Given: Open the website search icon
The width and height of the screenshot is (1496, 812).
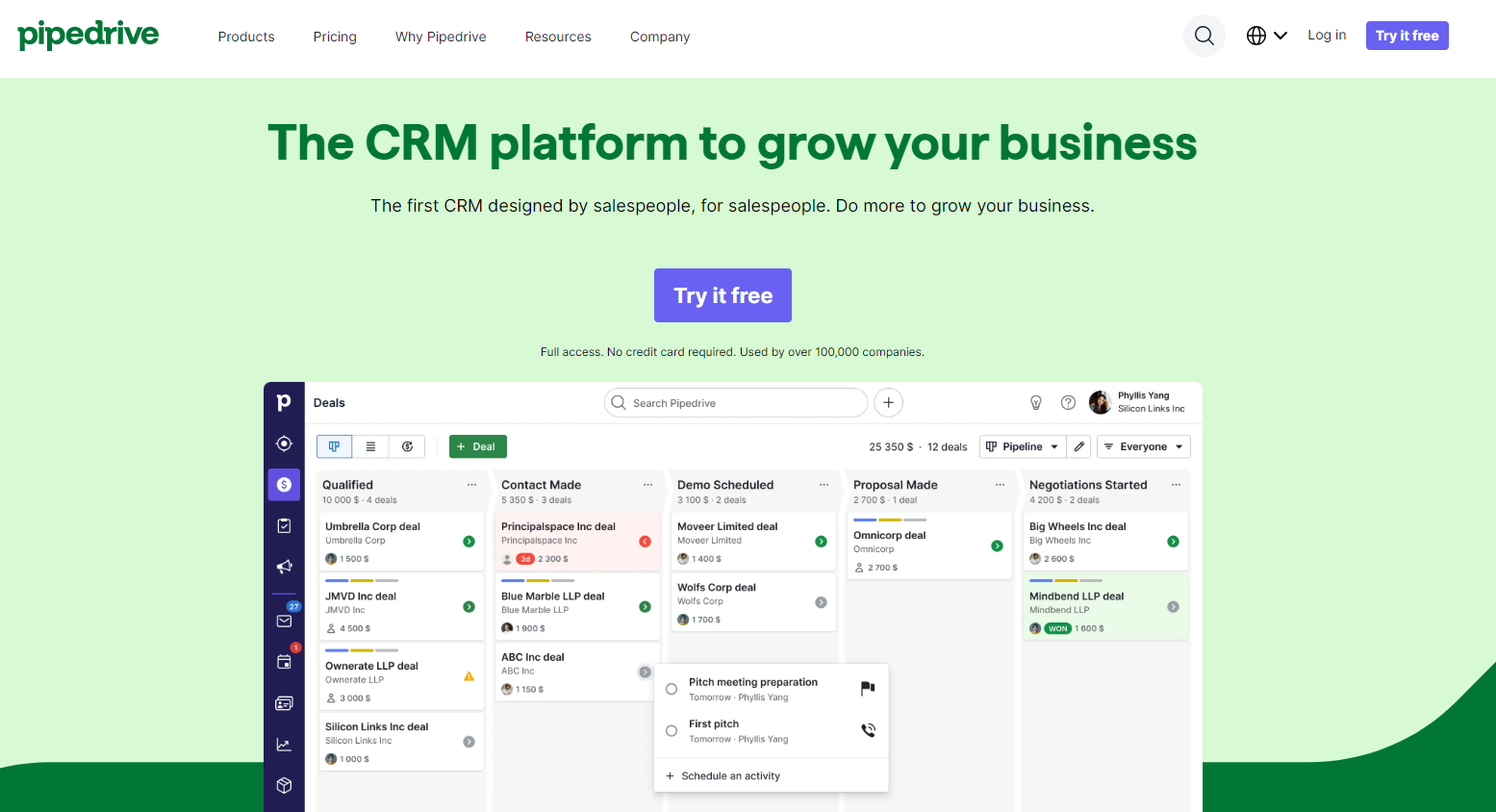Looking at the screenshot, I should tap(1204, 36).
